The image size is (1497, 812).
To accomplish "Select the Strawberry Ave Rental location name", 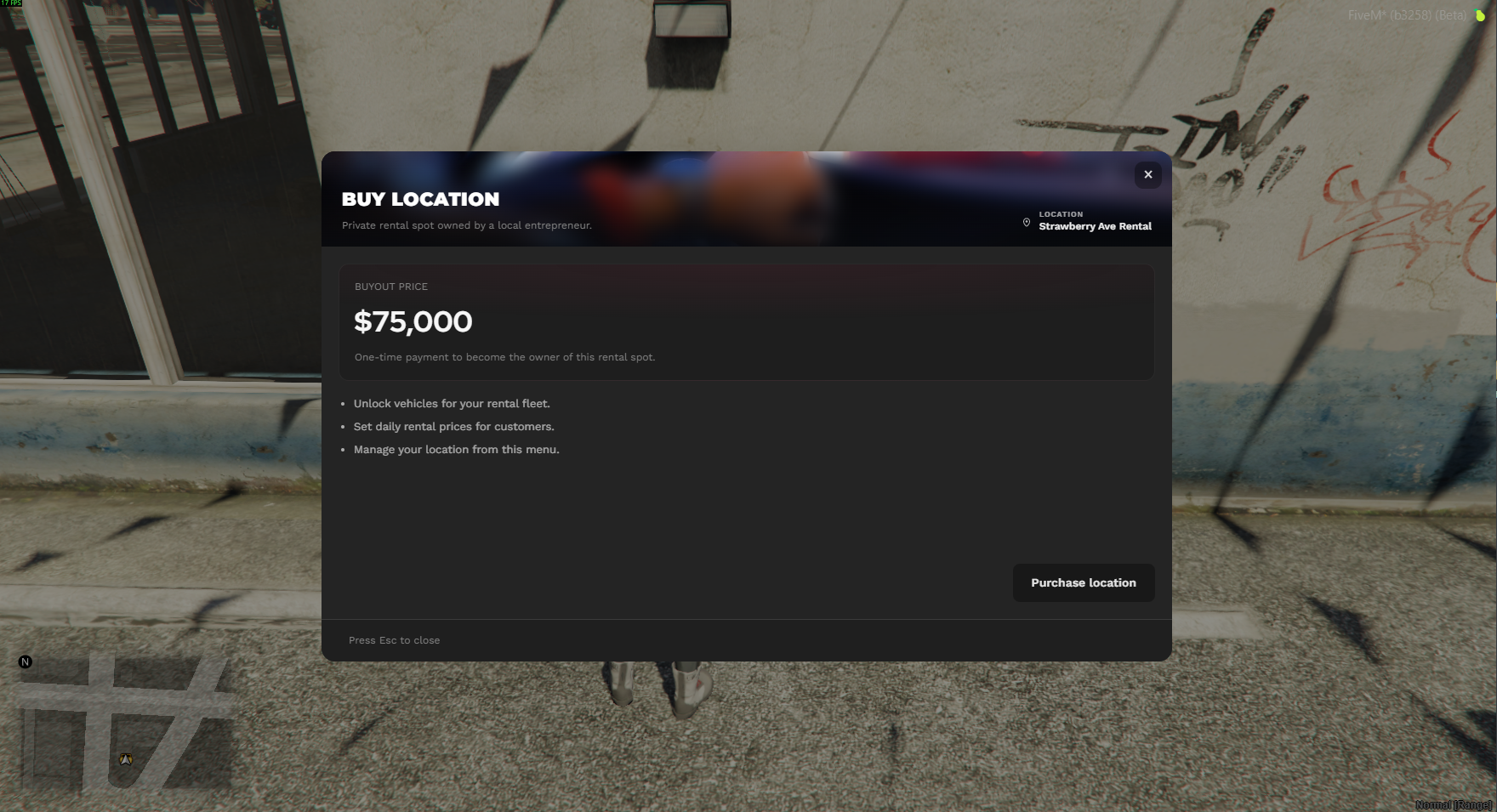I will point(1095,226).
